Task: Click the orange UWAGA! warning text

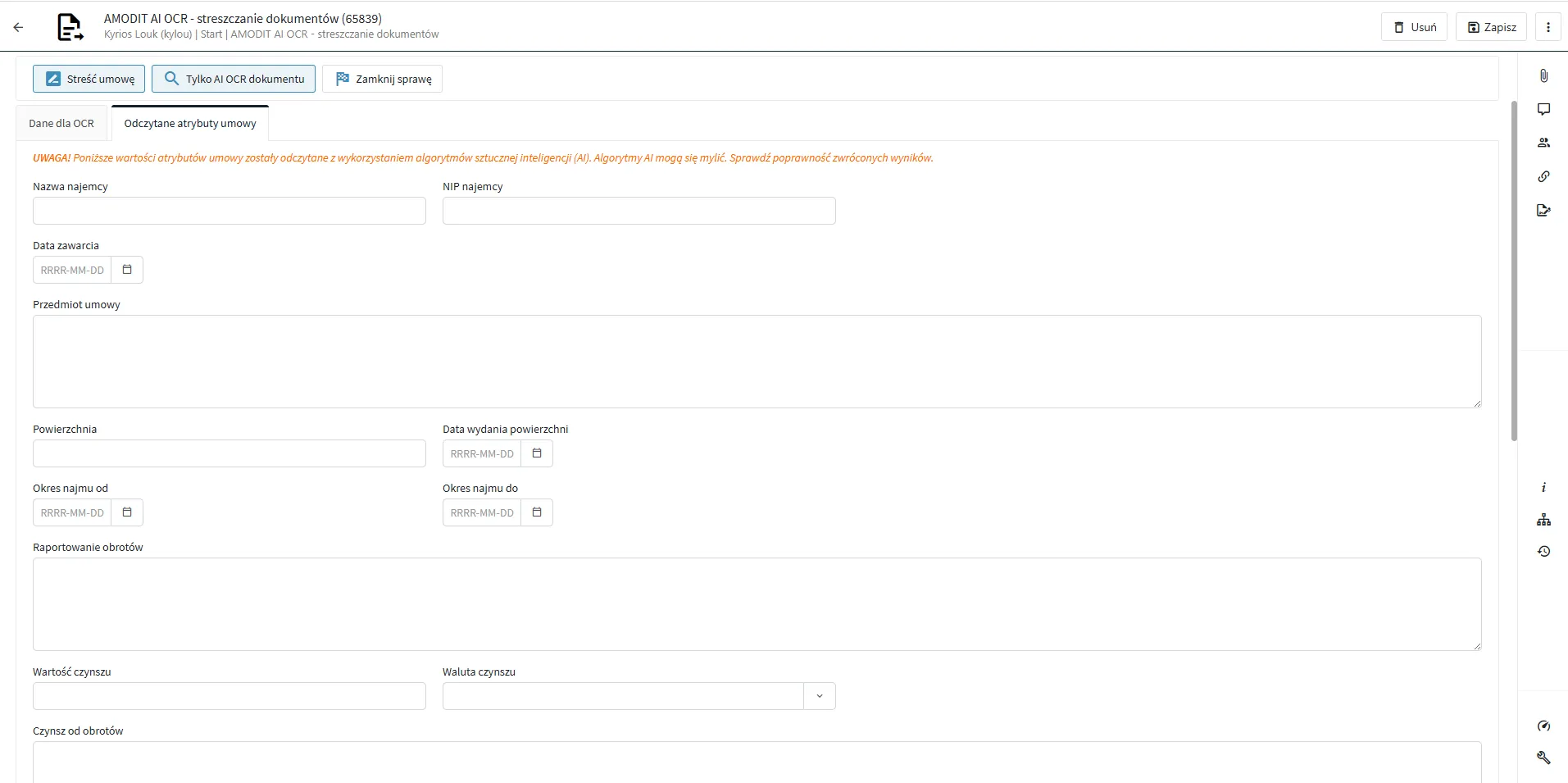Action: coord(483,158)
